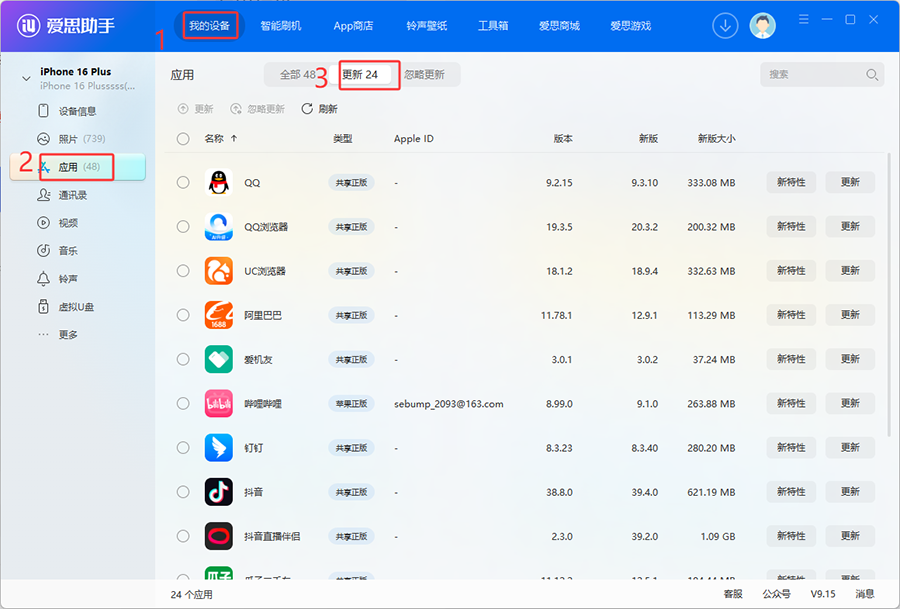This screenshot has height=609, width=900.
Task: Open 虚拟U盘 in the sidebar
Action: (77, 307)
